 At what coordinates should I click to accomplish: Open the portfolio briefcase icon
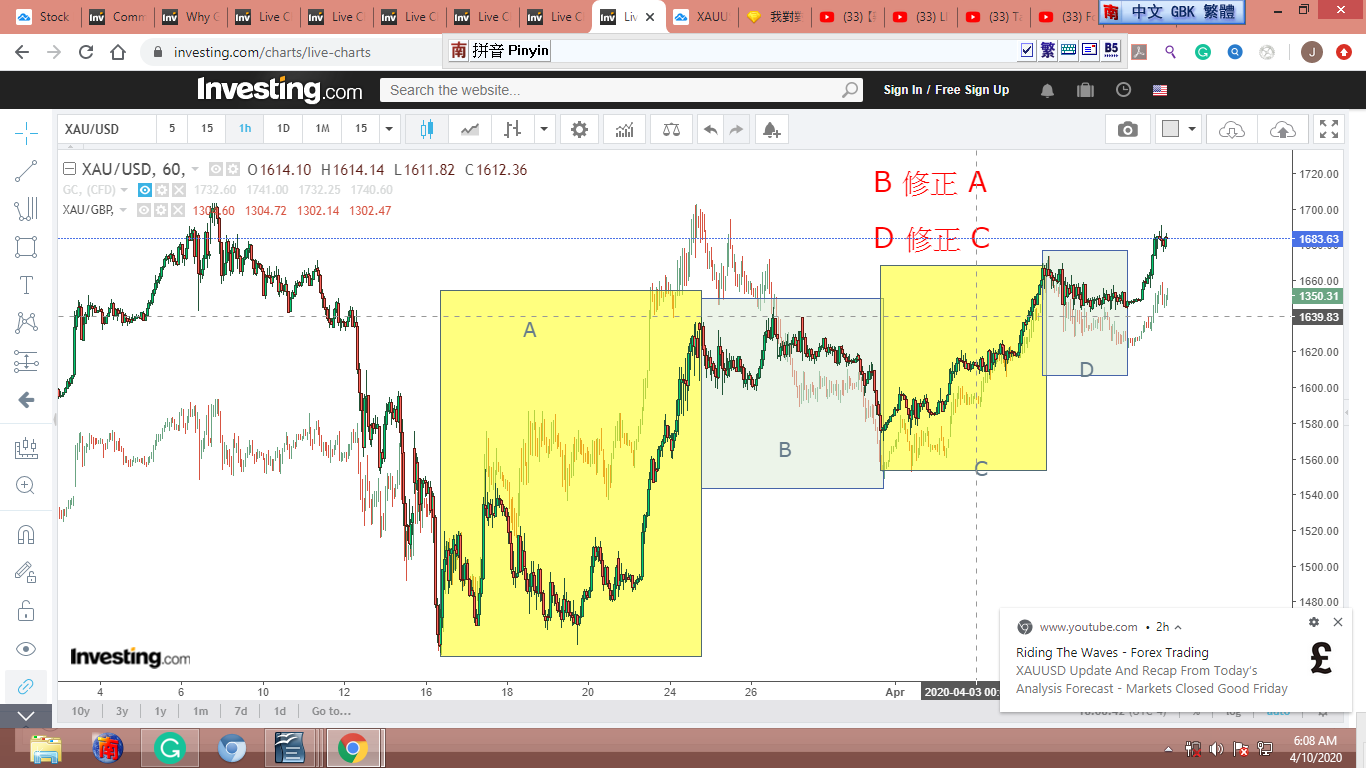(1085, 90)
